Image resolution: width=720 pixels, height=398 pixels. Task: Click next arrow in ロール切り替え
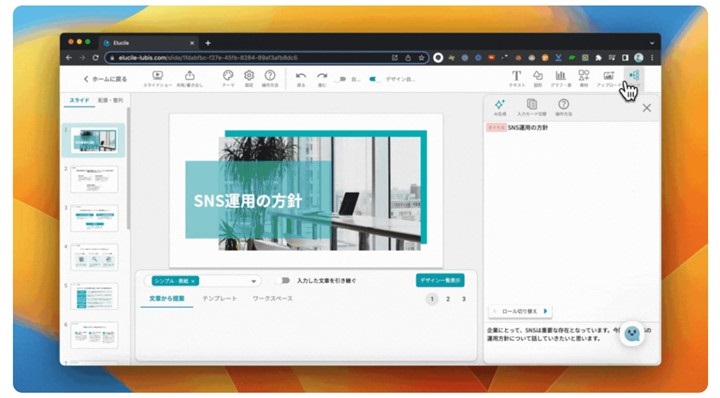click(x=546, y=311)
